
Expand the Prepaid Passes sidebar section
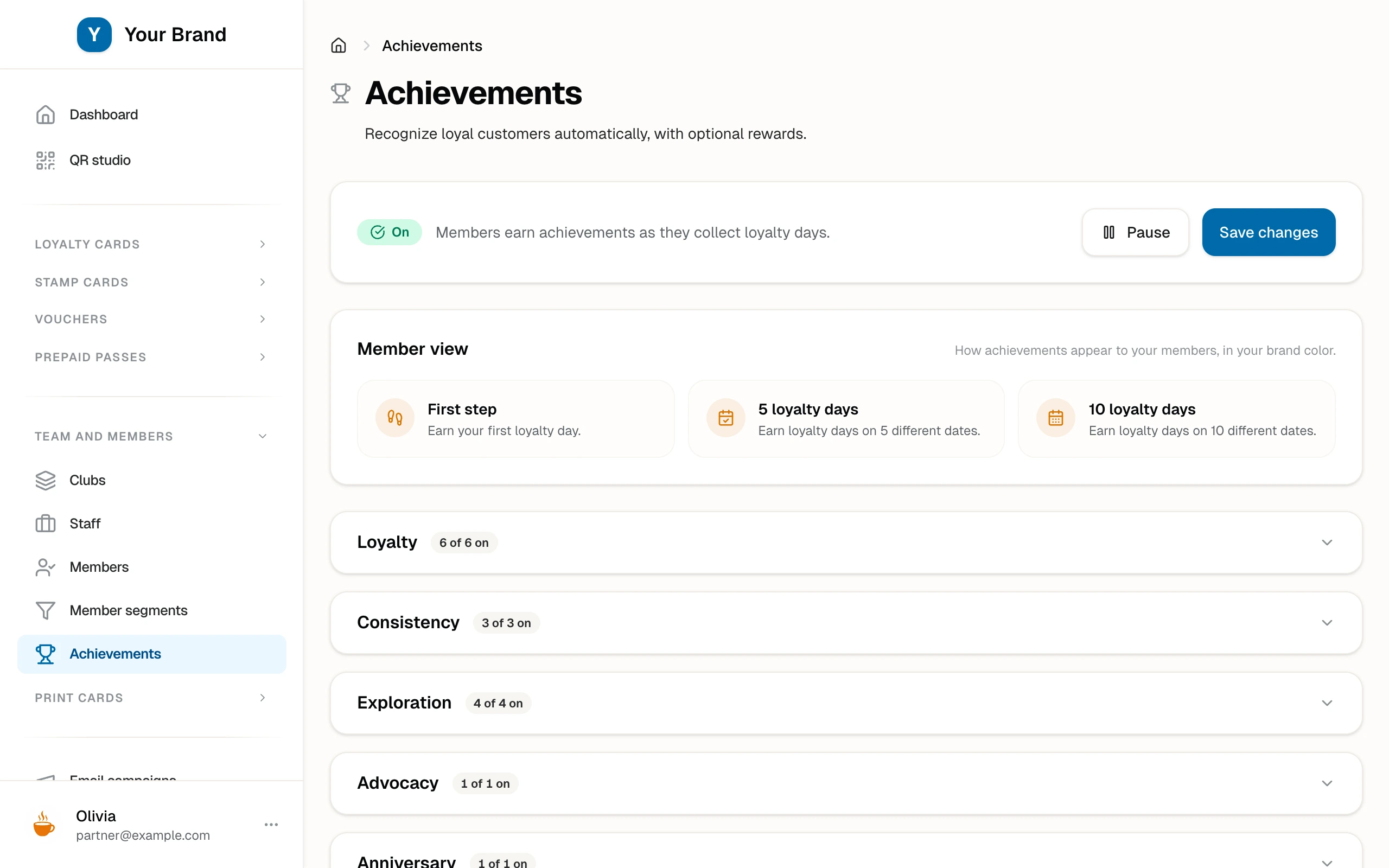point(151,356)
